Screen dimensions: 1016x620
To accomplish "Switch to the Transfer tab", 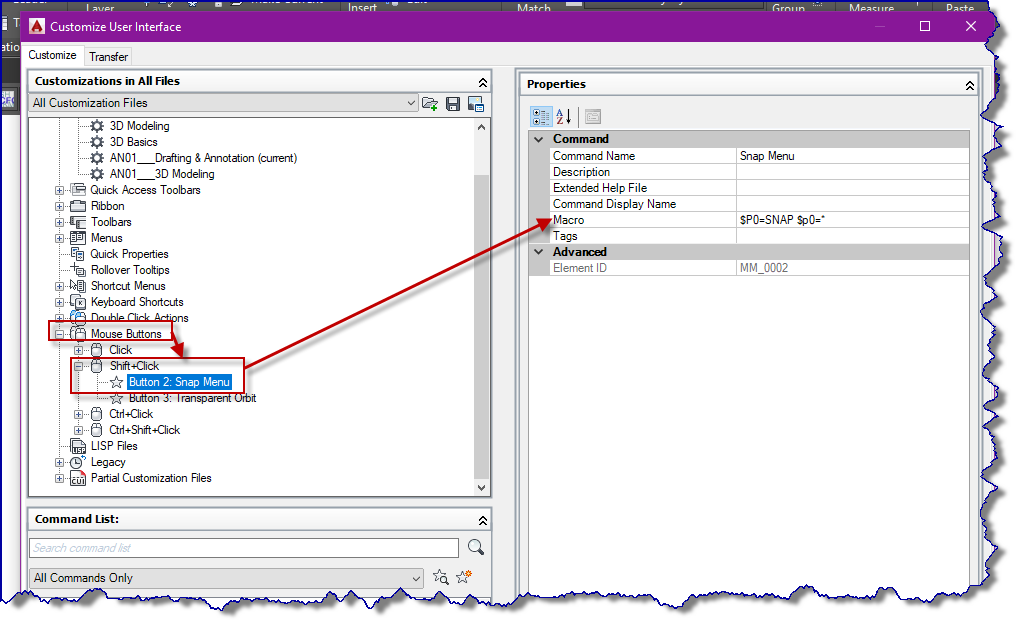I will pos(109,57).
